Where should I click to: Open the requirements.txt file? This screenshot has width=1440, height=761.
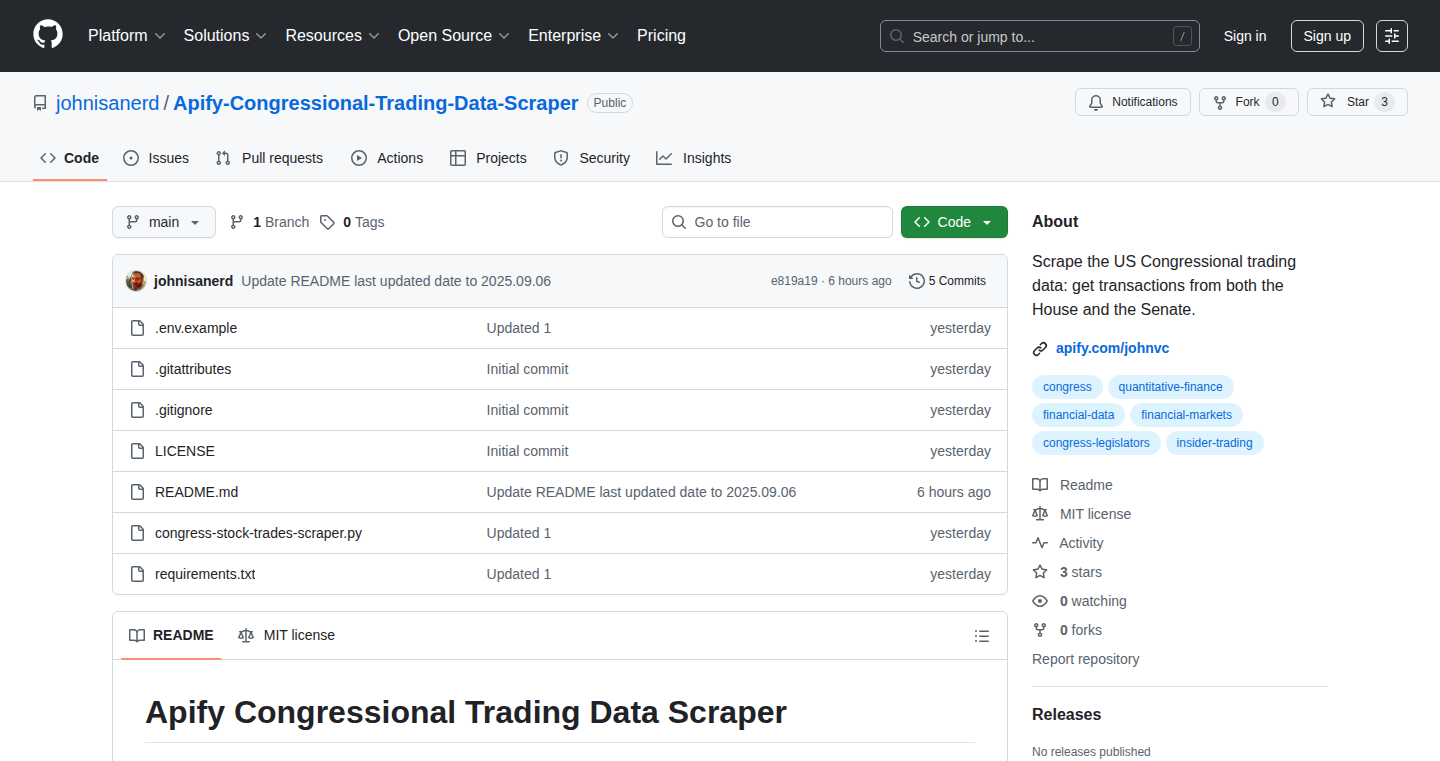(205, 574)
